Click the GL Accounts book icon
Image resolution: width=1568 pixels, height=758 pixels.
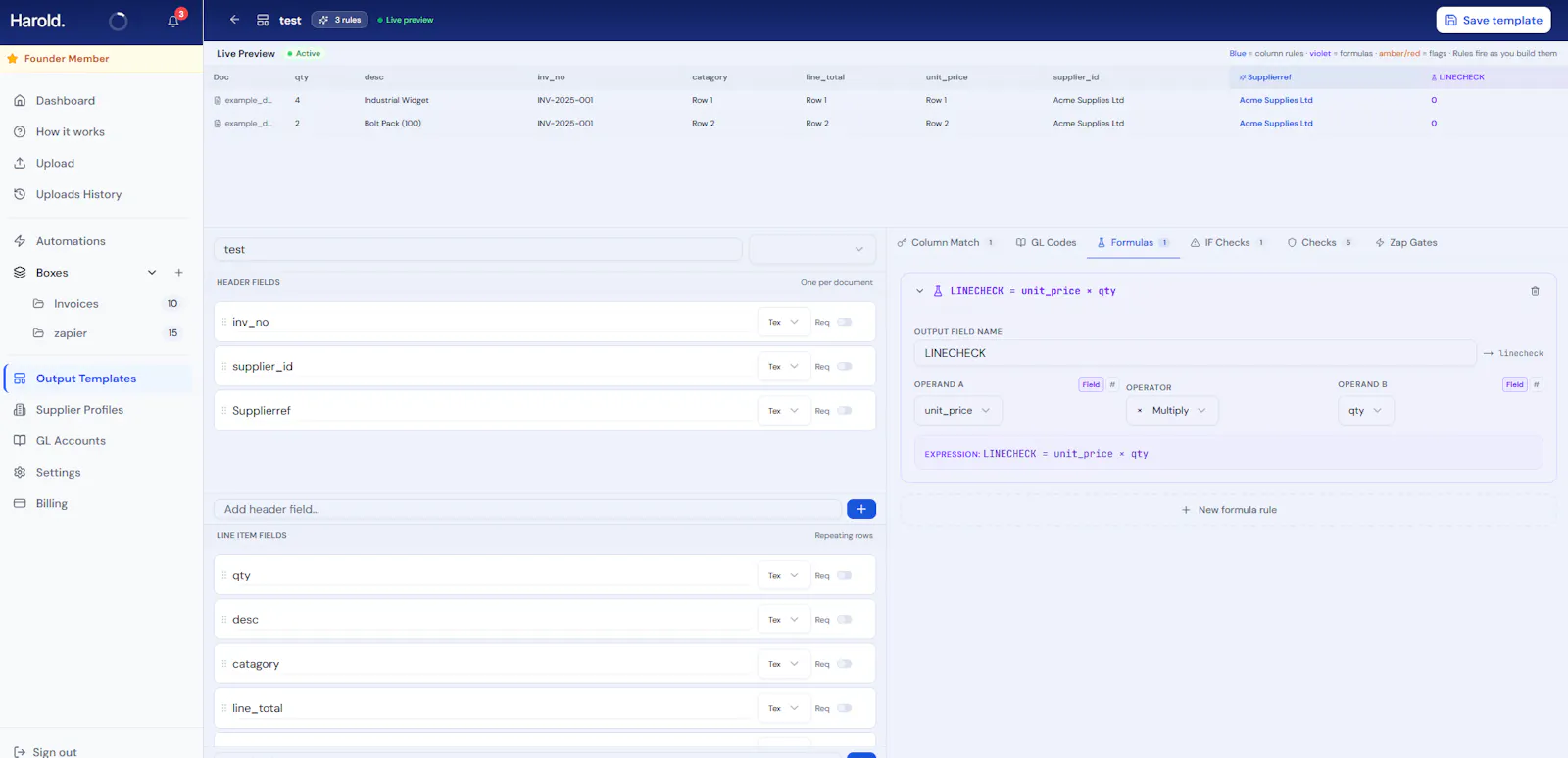(20, 441)
